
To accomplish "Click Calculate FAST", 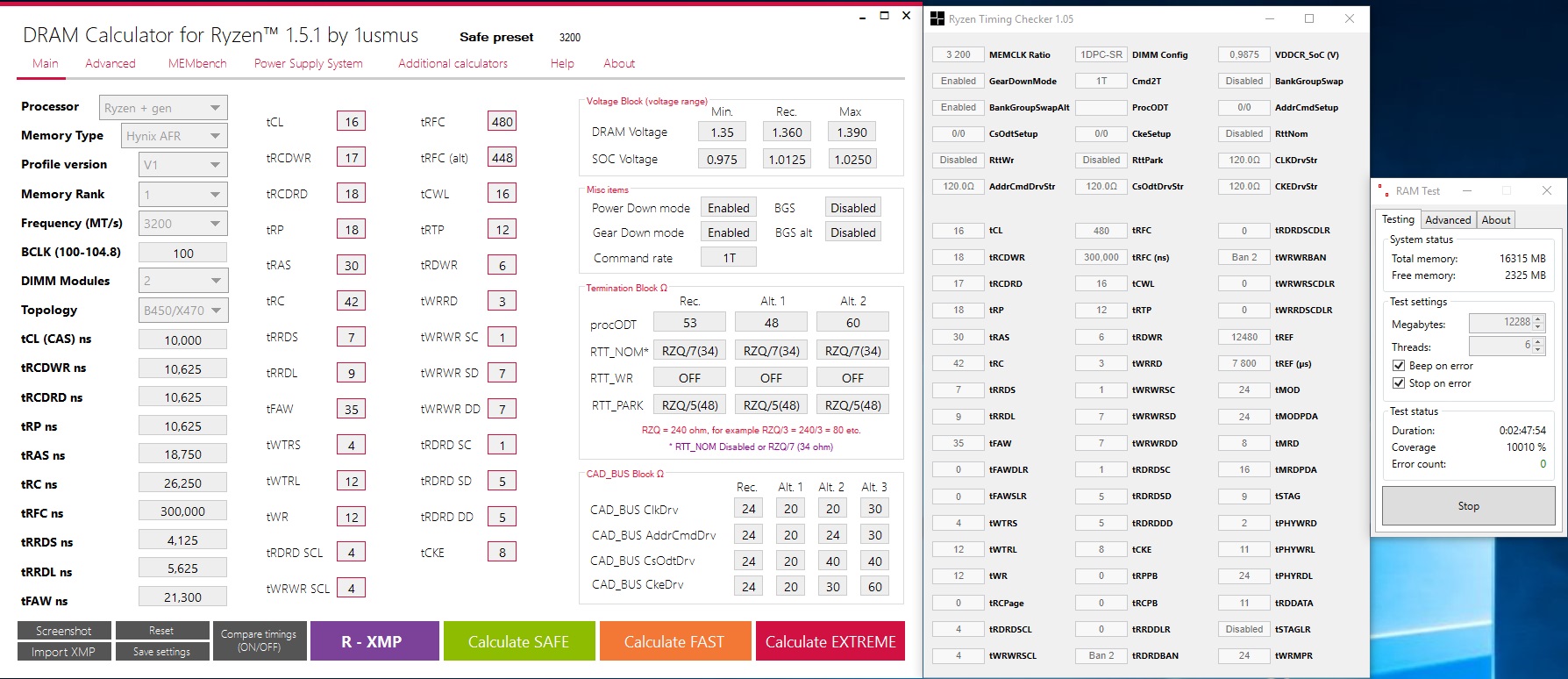I will click(675, 641).
